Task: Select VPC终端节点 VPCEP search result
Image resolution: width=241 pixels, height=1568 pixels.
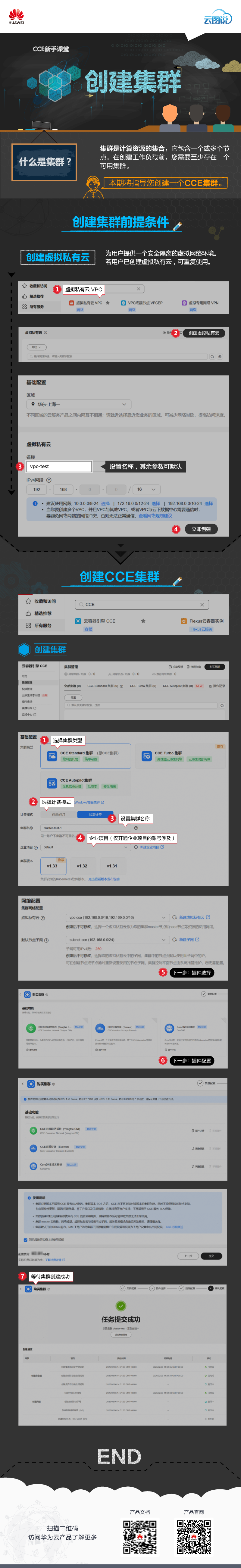Action: 142,302
